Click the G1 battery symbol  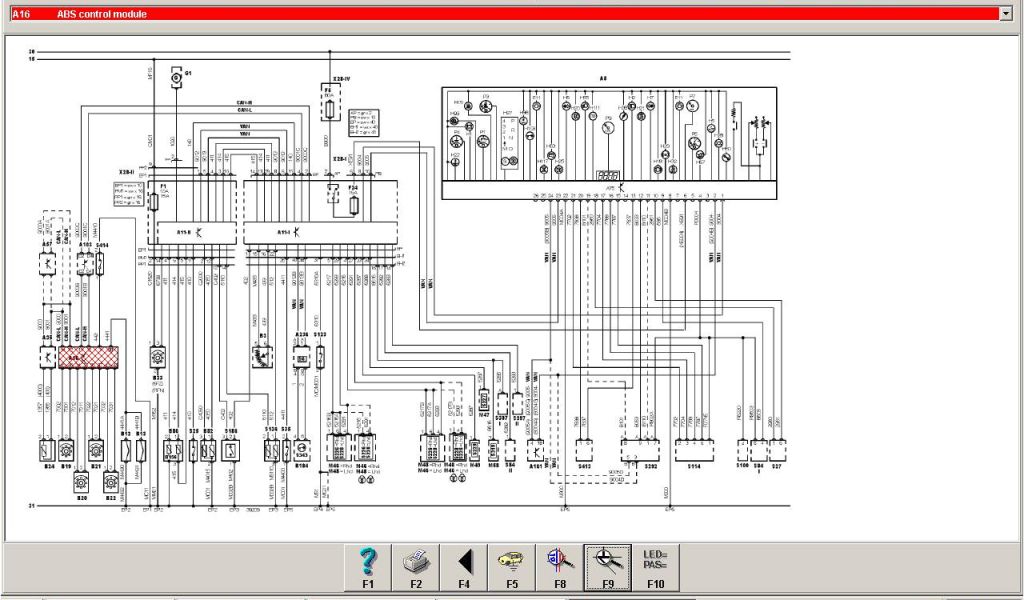click(176, 77)
